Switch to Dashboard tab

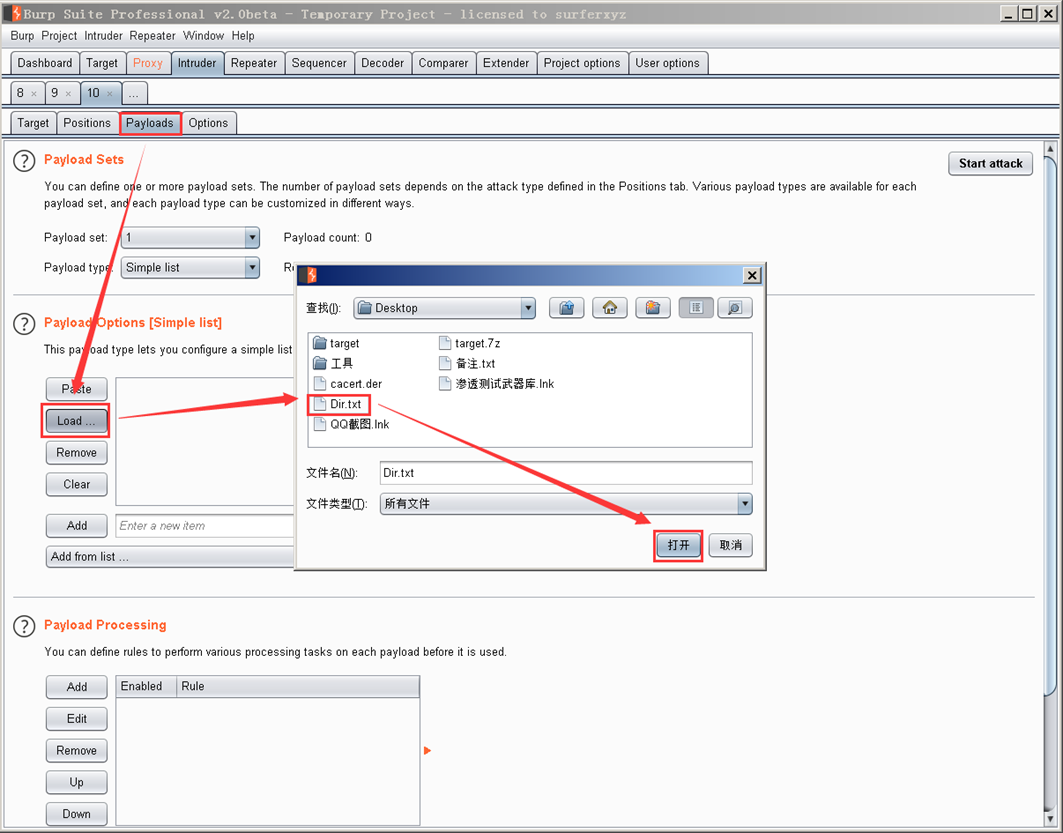point(45,63)
